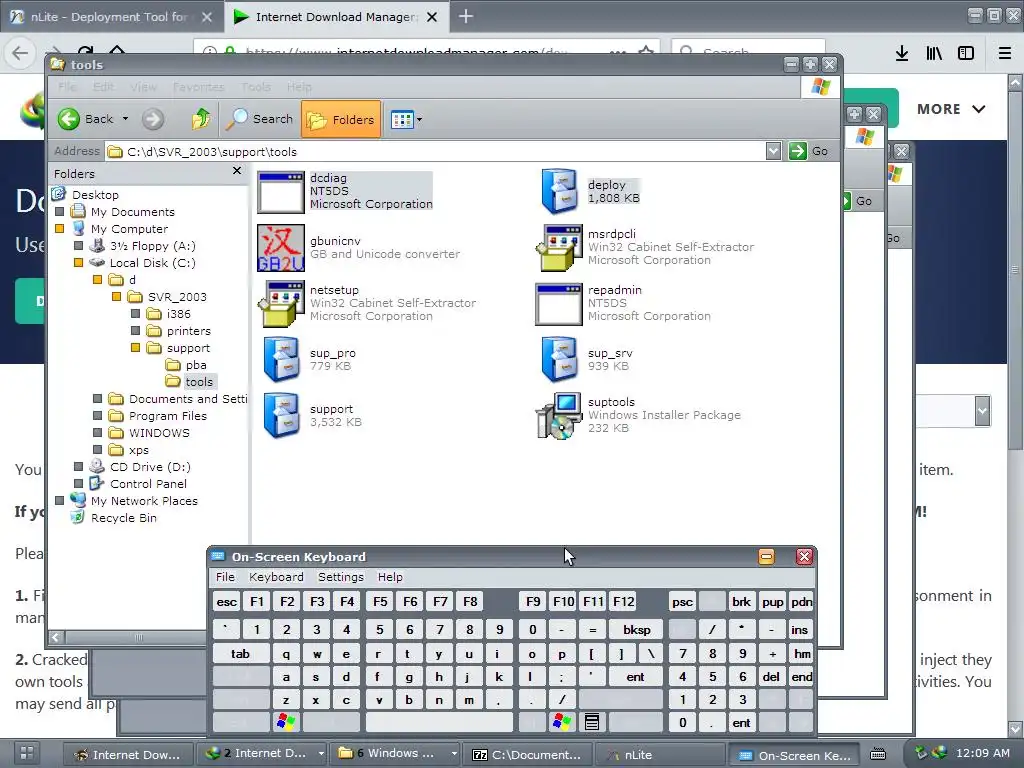Select Control Panel in tree
The height and width of the screenshot is (768, 1024).
[148, 484]
